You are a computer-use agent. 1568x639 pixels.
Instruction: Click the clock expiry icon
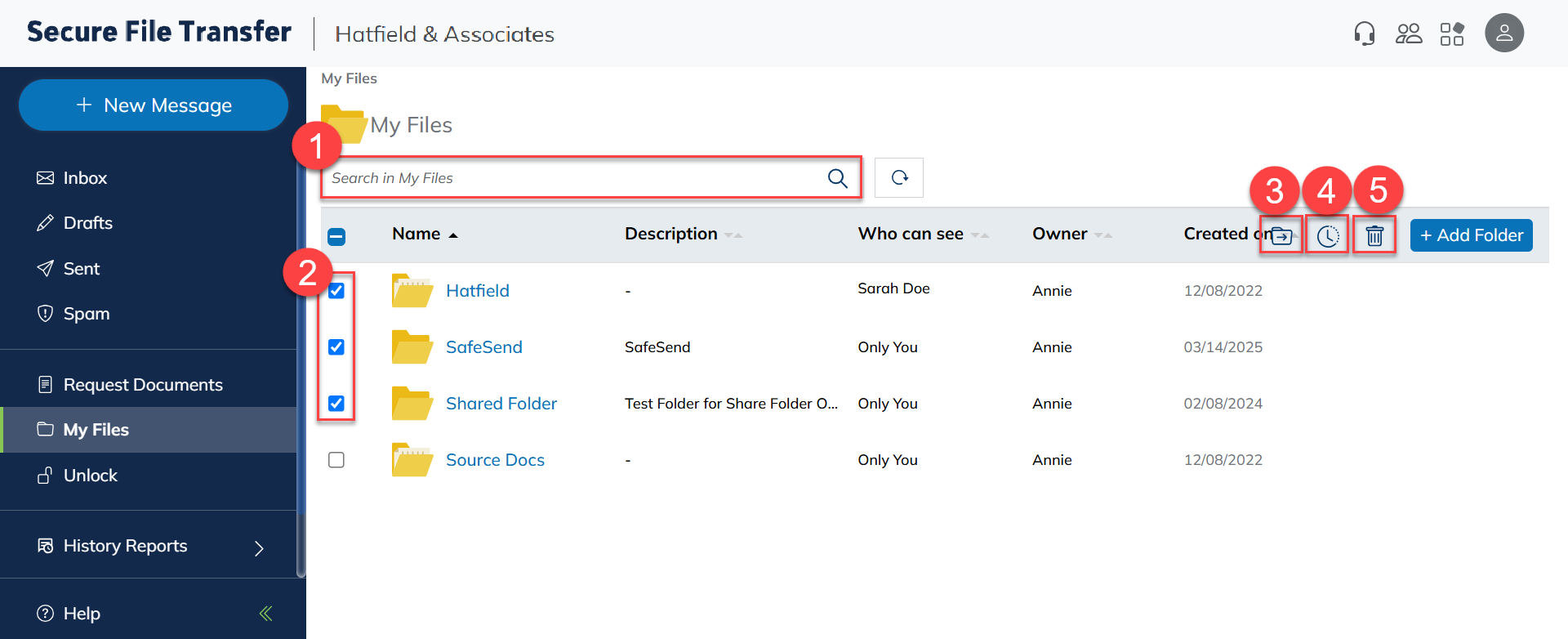click(1328, 236)
